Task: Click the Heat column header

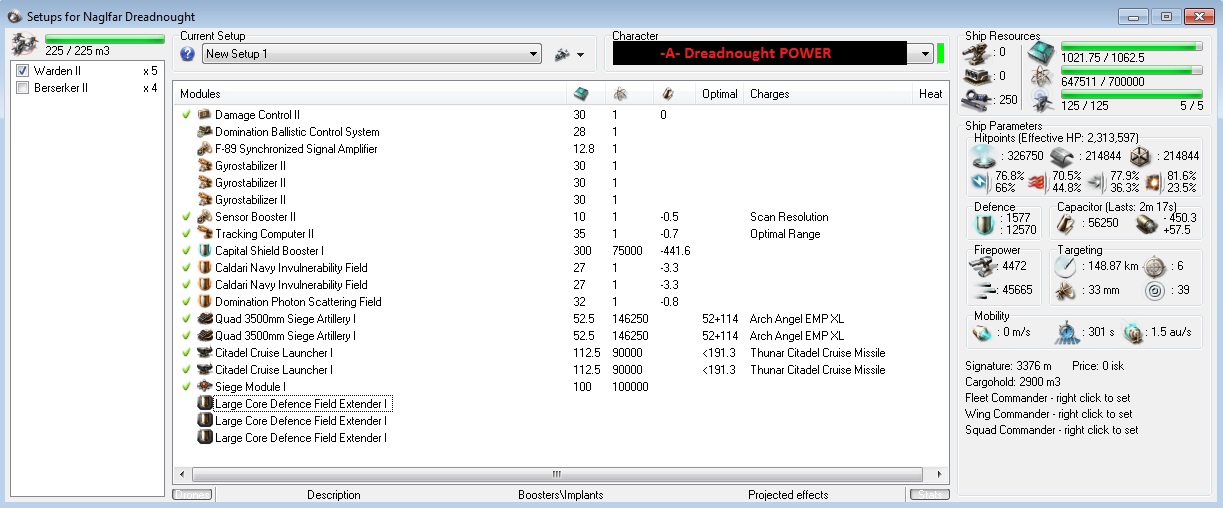Action: tap(930, 94)
